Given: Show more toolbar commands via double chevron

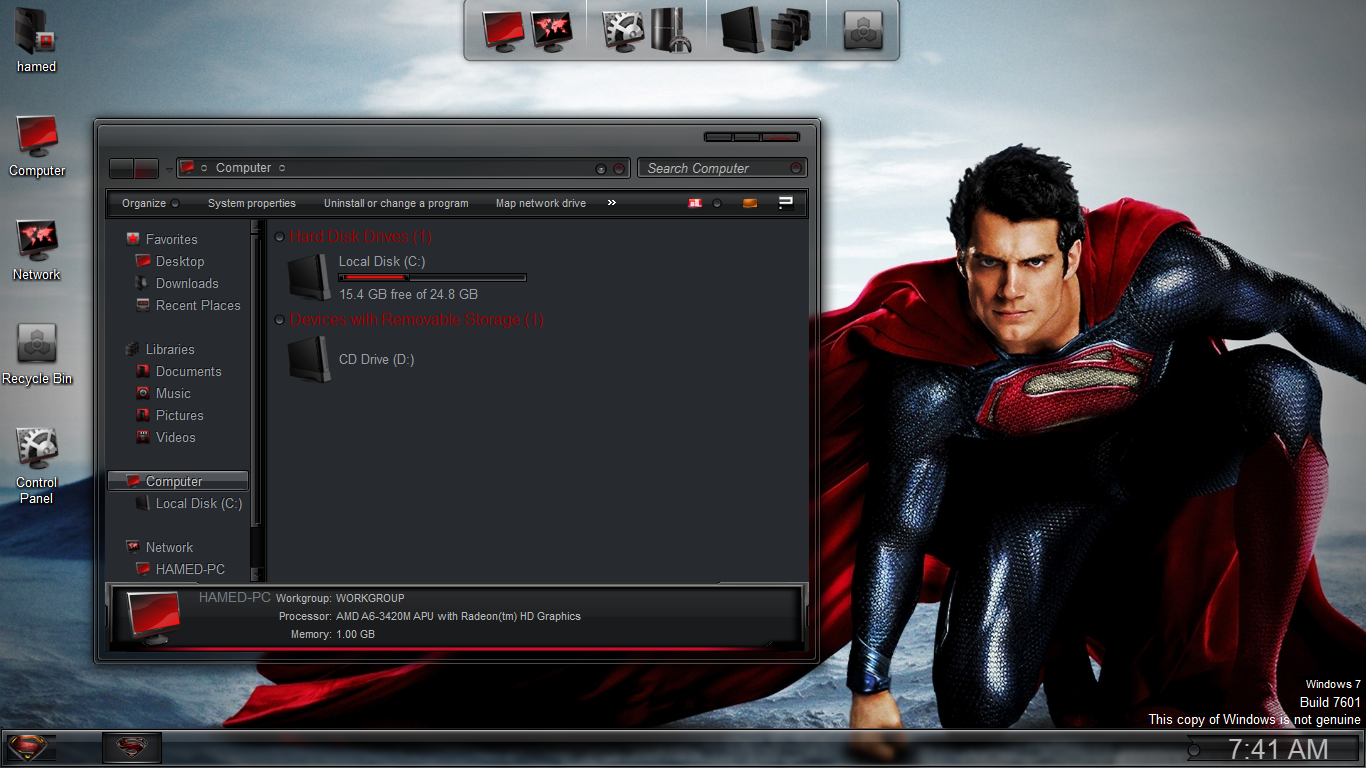Looking at the screenshot, I should (612, 203).
